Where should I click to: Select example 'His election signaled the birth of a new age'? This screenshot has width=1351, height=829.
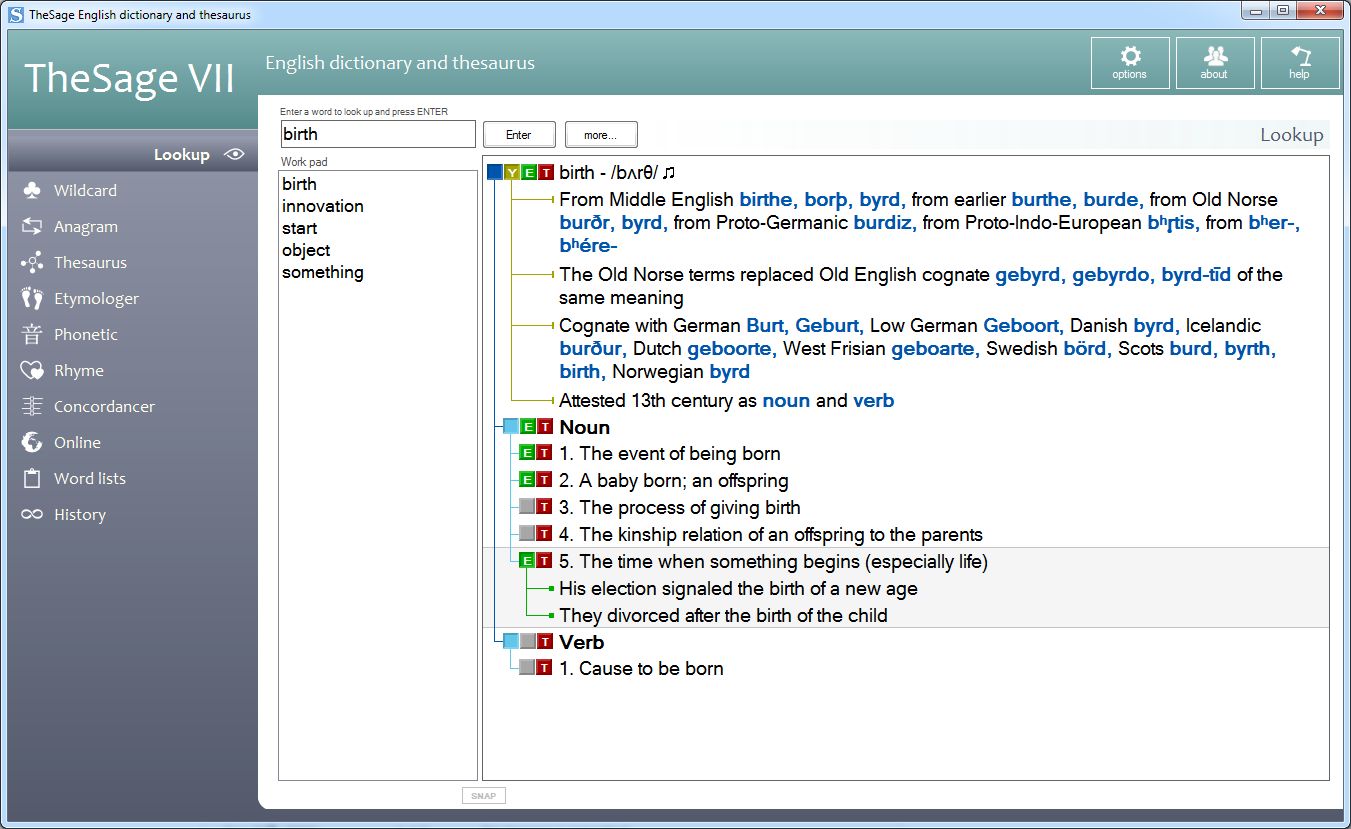(x=738, y=588)
